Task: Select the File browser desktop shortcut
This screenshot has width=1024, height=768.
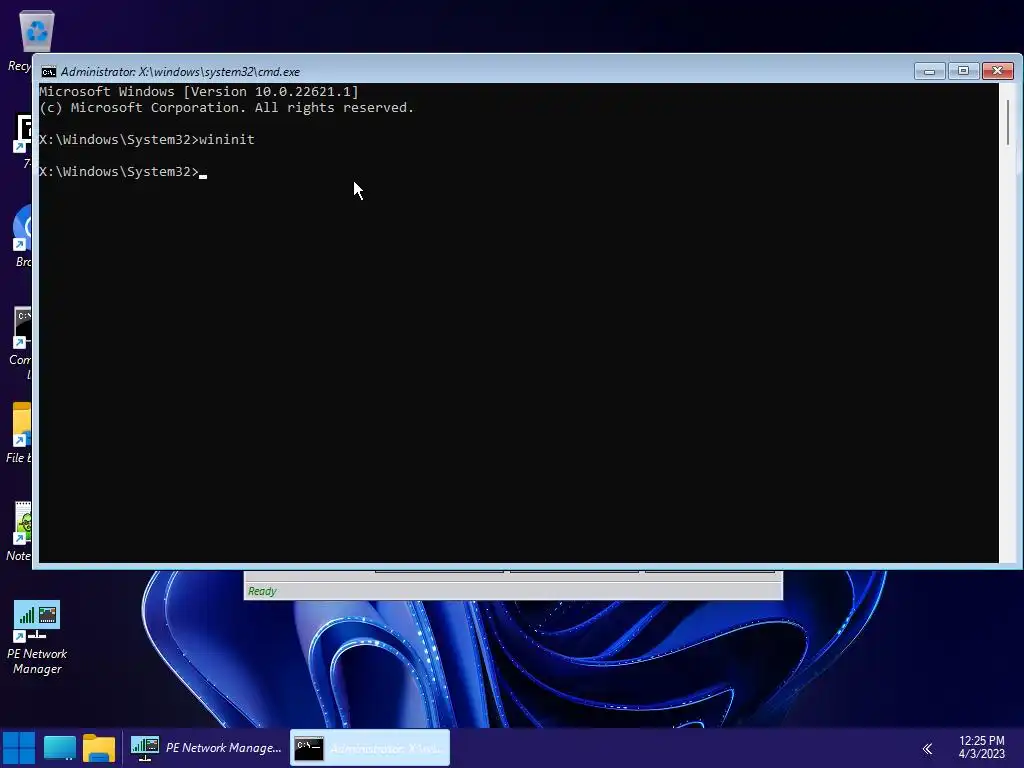Action: tap(20, 434)
